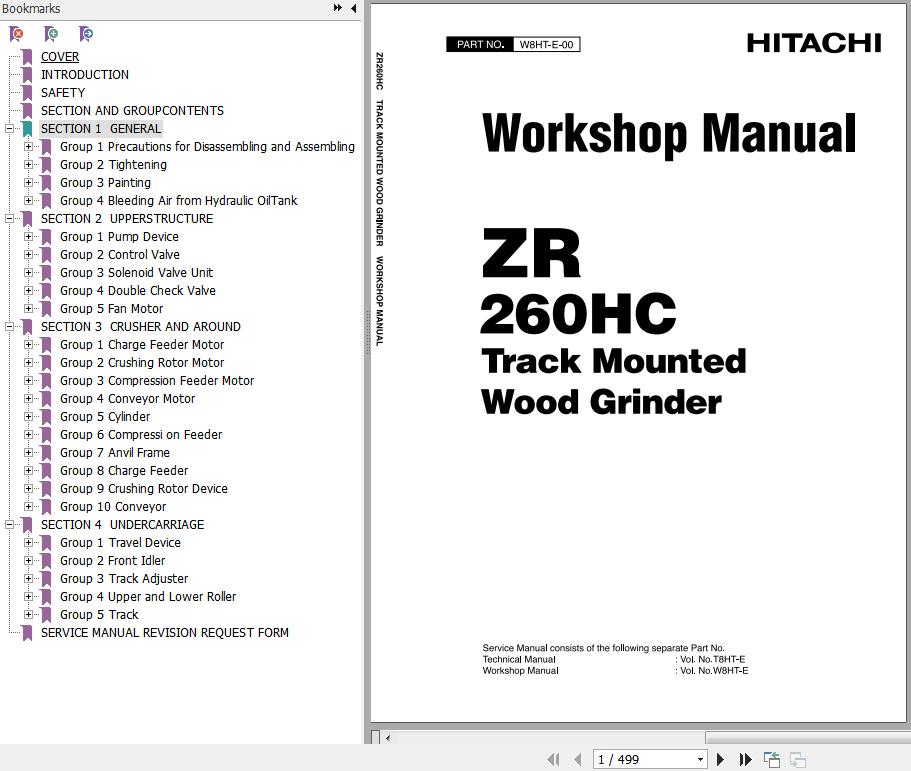Screen dimensions: 911x771
Task: Click the bookmark go-to arrow icon
Action: [86, 34]
